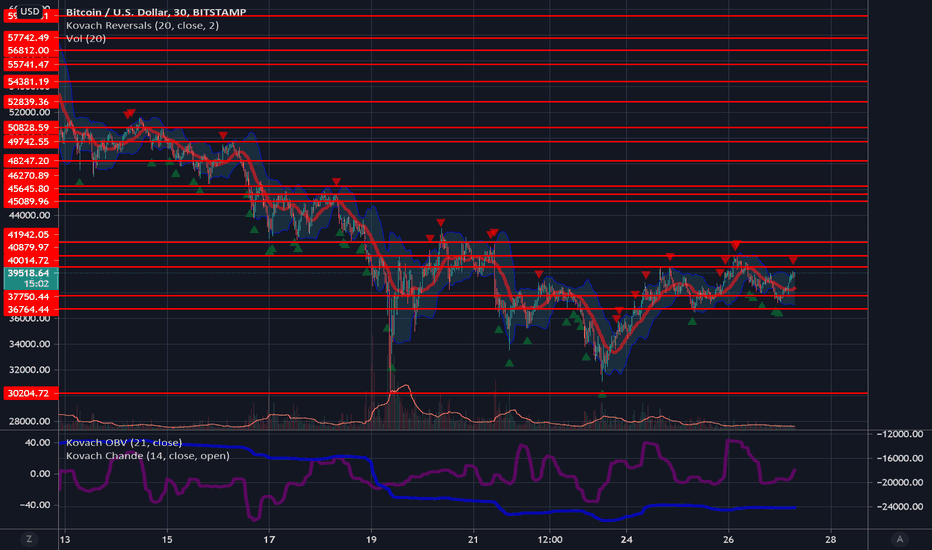Click date 28 on the time axis

[830, 540]
